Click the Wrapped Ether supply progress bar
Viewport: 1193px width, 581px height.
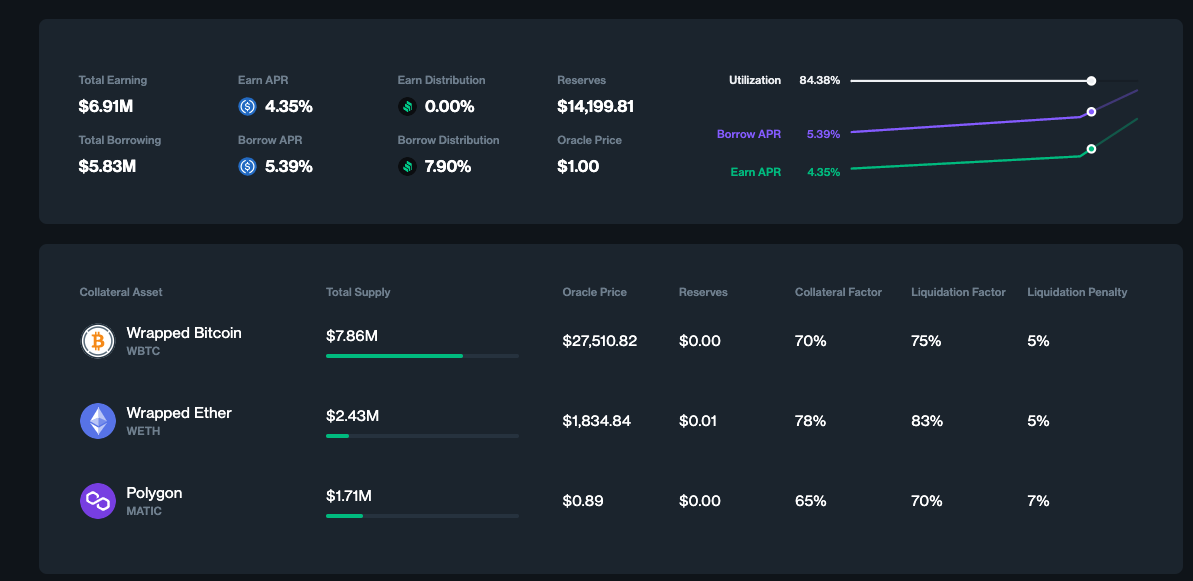[x=422, y=436]
